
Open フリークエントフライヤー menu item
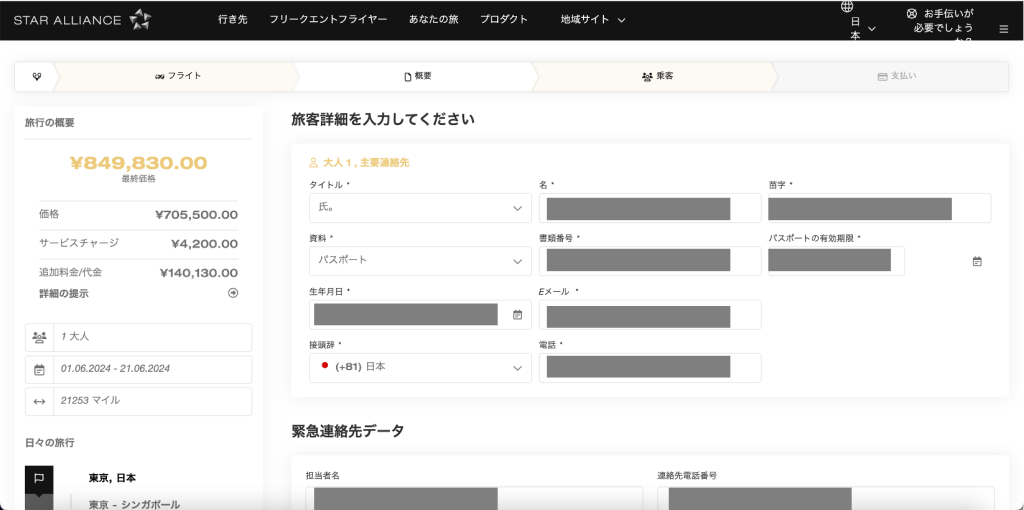tap(328, 19)
